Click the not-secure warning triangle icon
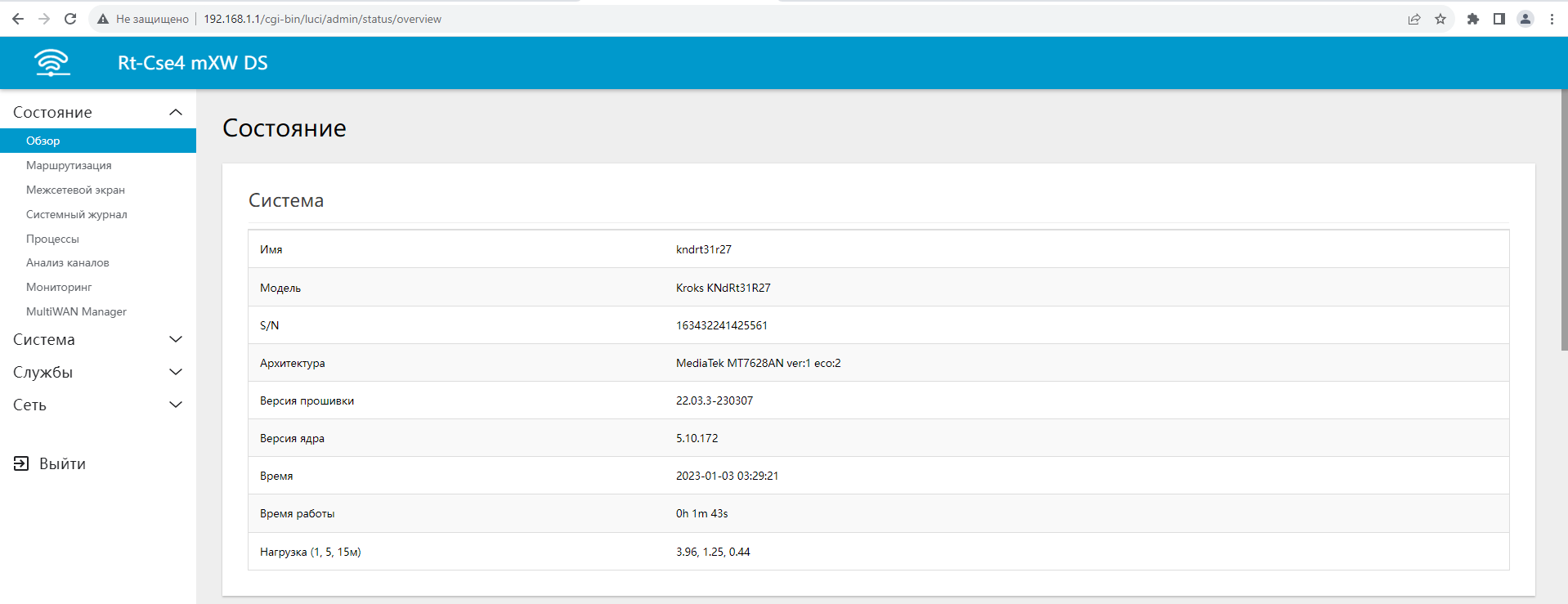This screenshot has height=604, width=1568. (x=103, y=19)
